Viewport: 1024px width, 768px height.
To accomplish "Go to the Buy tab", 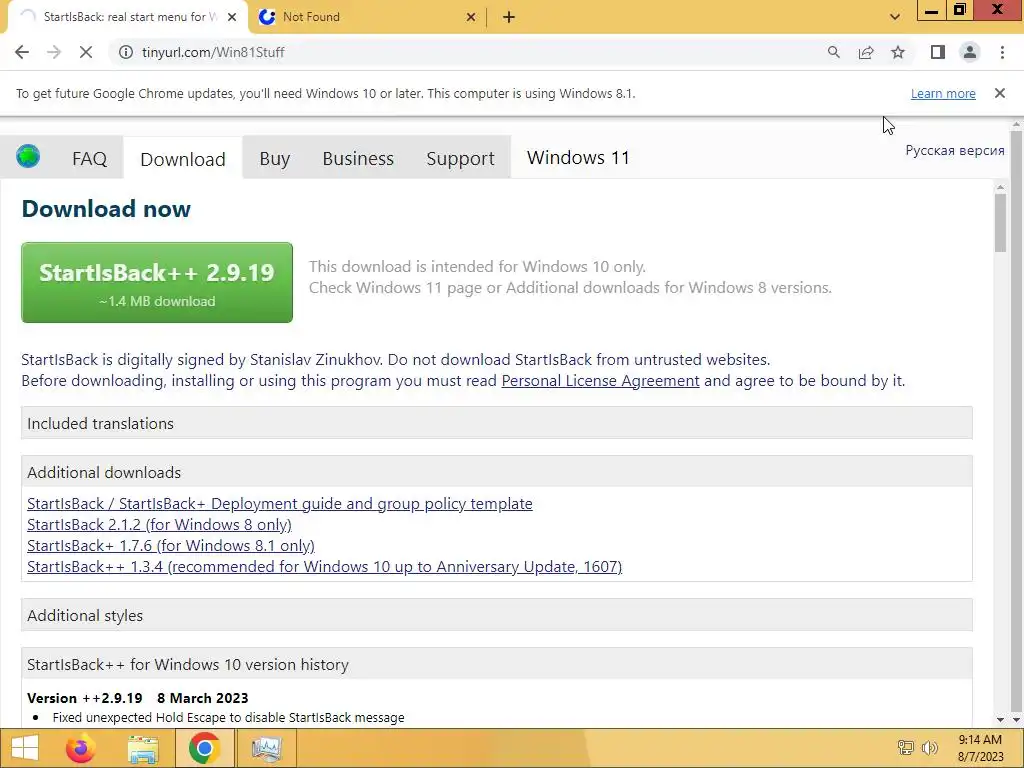I will [x=274, y=158].
